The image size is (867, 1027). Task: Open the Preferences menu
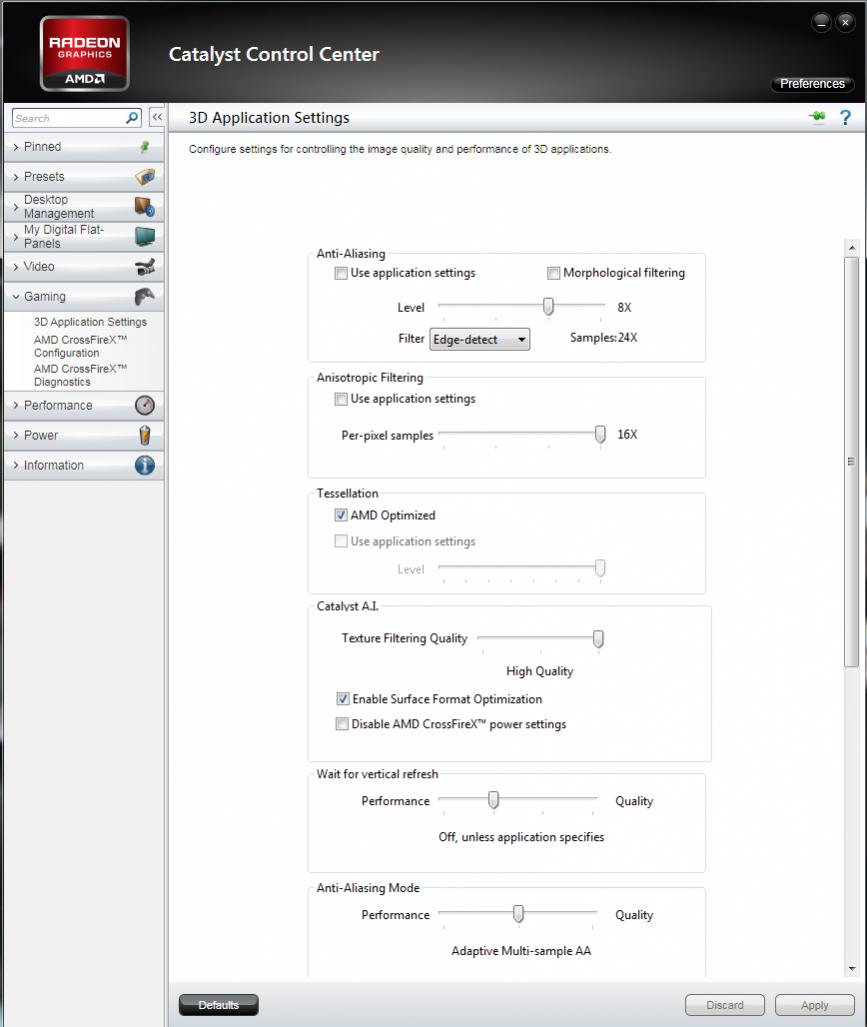(812, 84)
